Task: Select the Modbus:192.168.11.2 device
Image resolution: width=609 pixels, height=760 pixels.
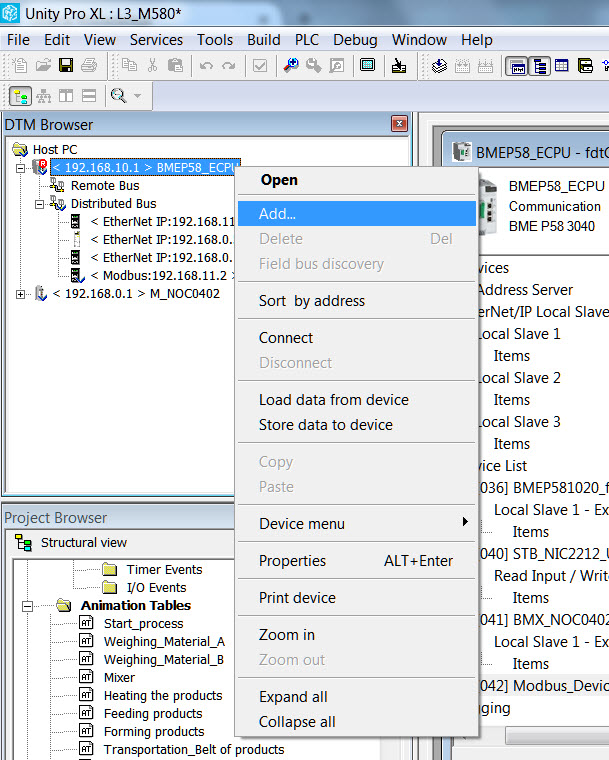Action: pos(163,276)
